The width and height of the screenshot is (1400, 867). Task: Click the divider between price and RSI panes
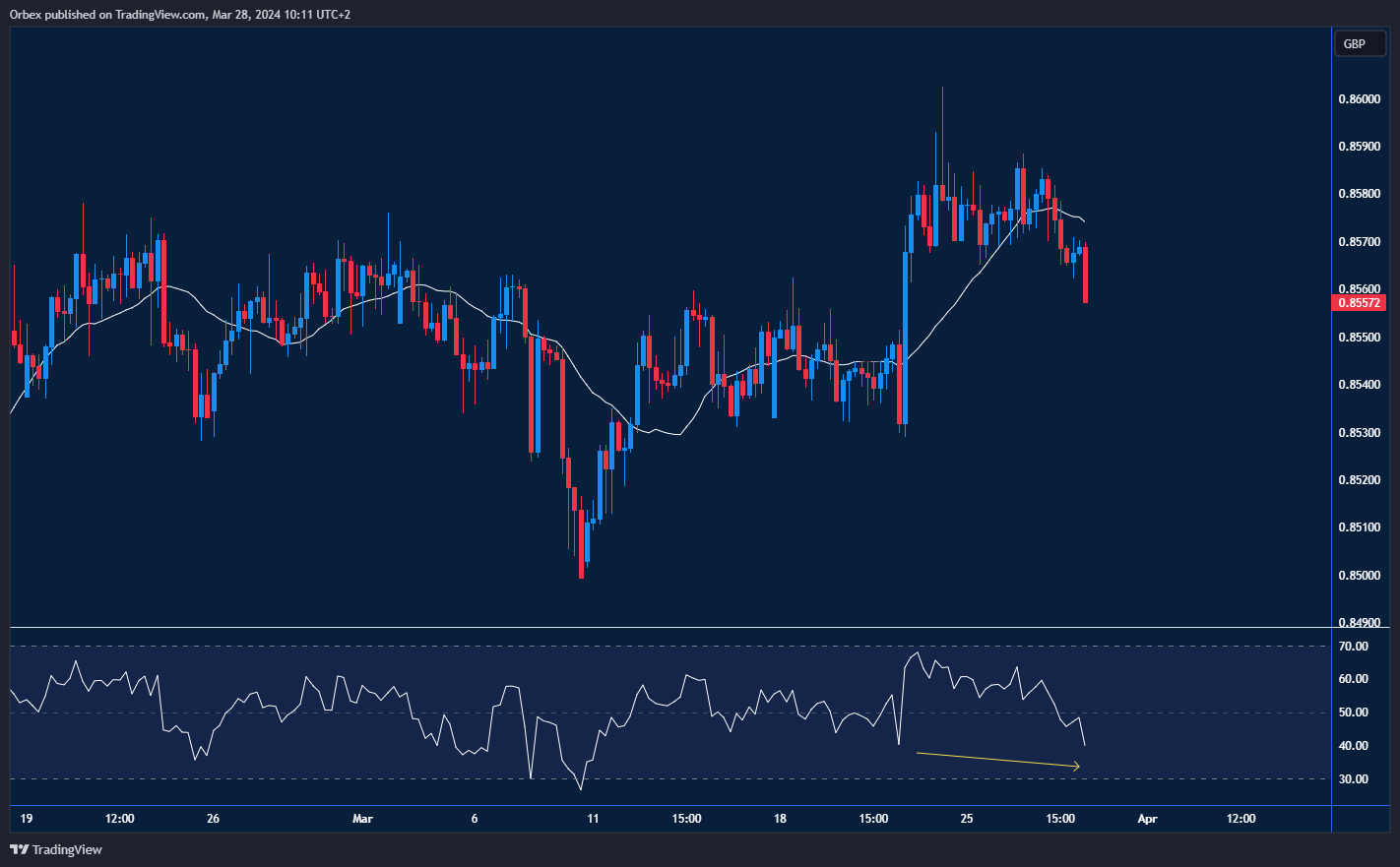[669, 627]
